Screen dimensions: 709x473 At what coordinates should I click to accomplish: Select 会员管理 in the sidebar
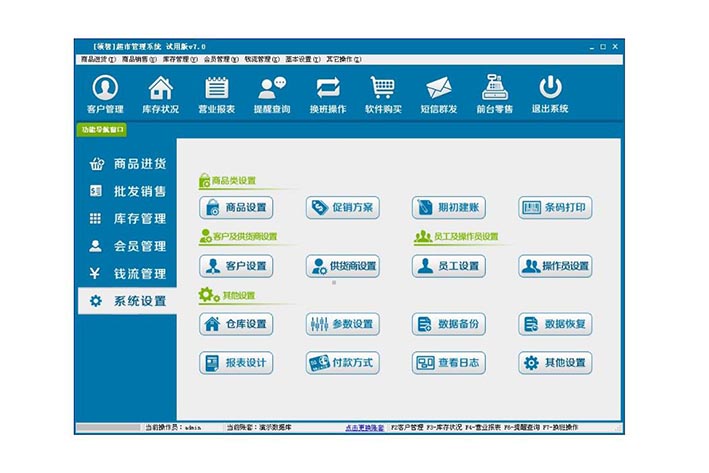click(127, 246)
